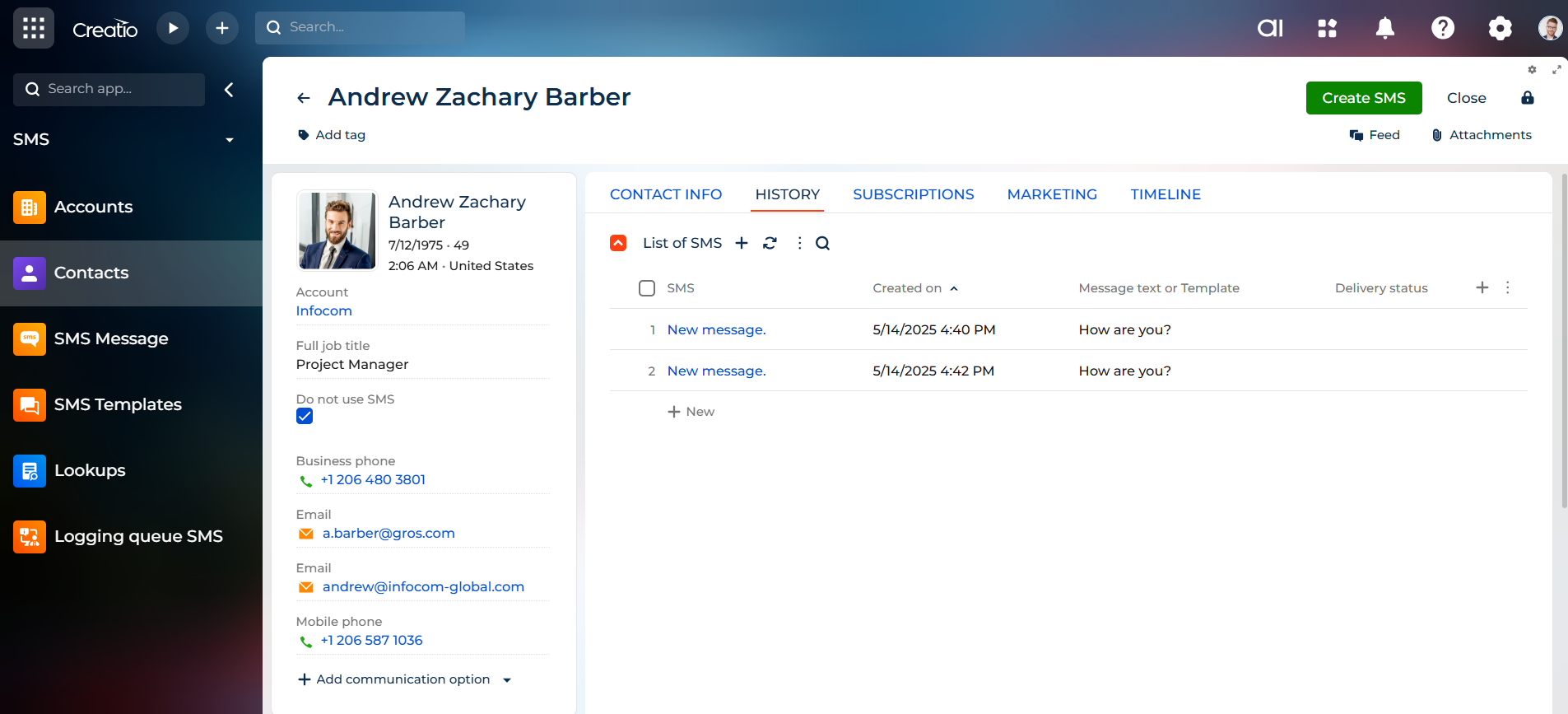Open Contacts section in sidebar
The width and height of the screenshot is (1568, 714).
132,273
